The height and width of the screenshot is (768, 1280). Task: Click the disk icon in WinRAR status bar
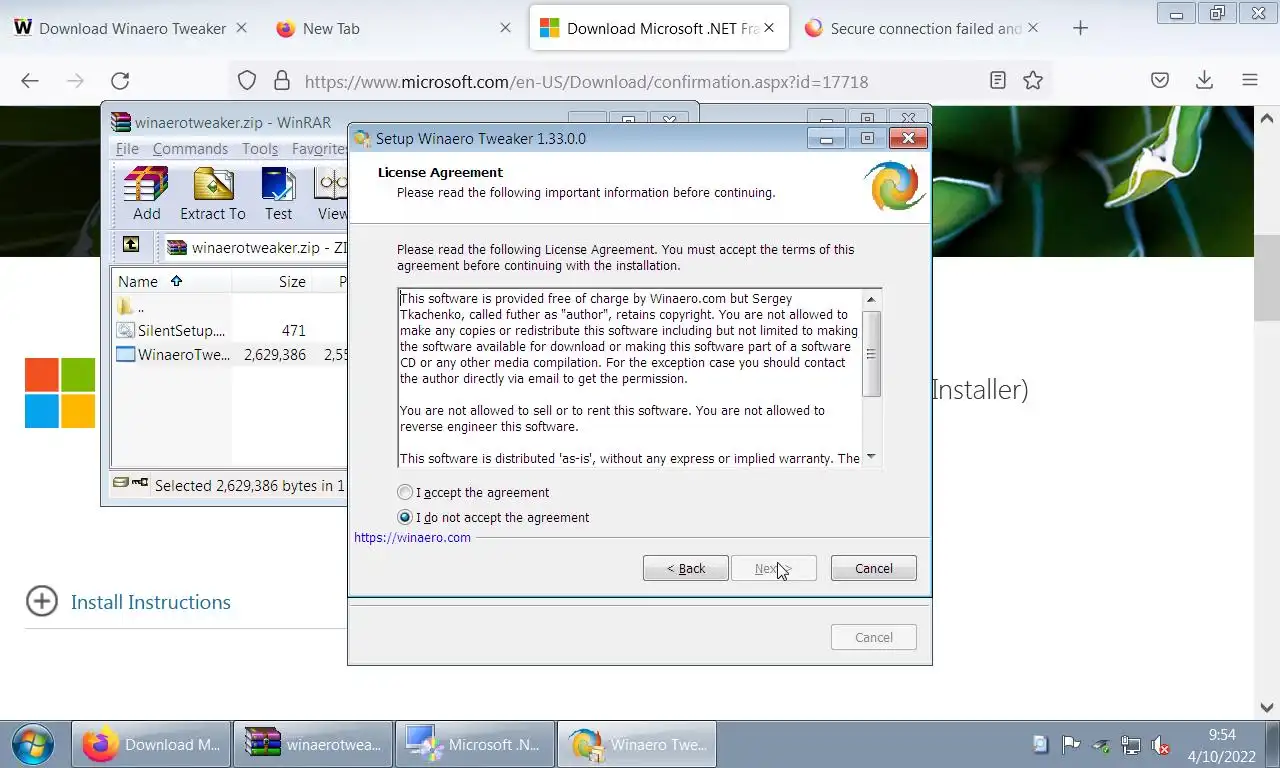121,484
